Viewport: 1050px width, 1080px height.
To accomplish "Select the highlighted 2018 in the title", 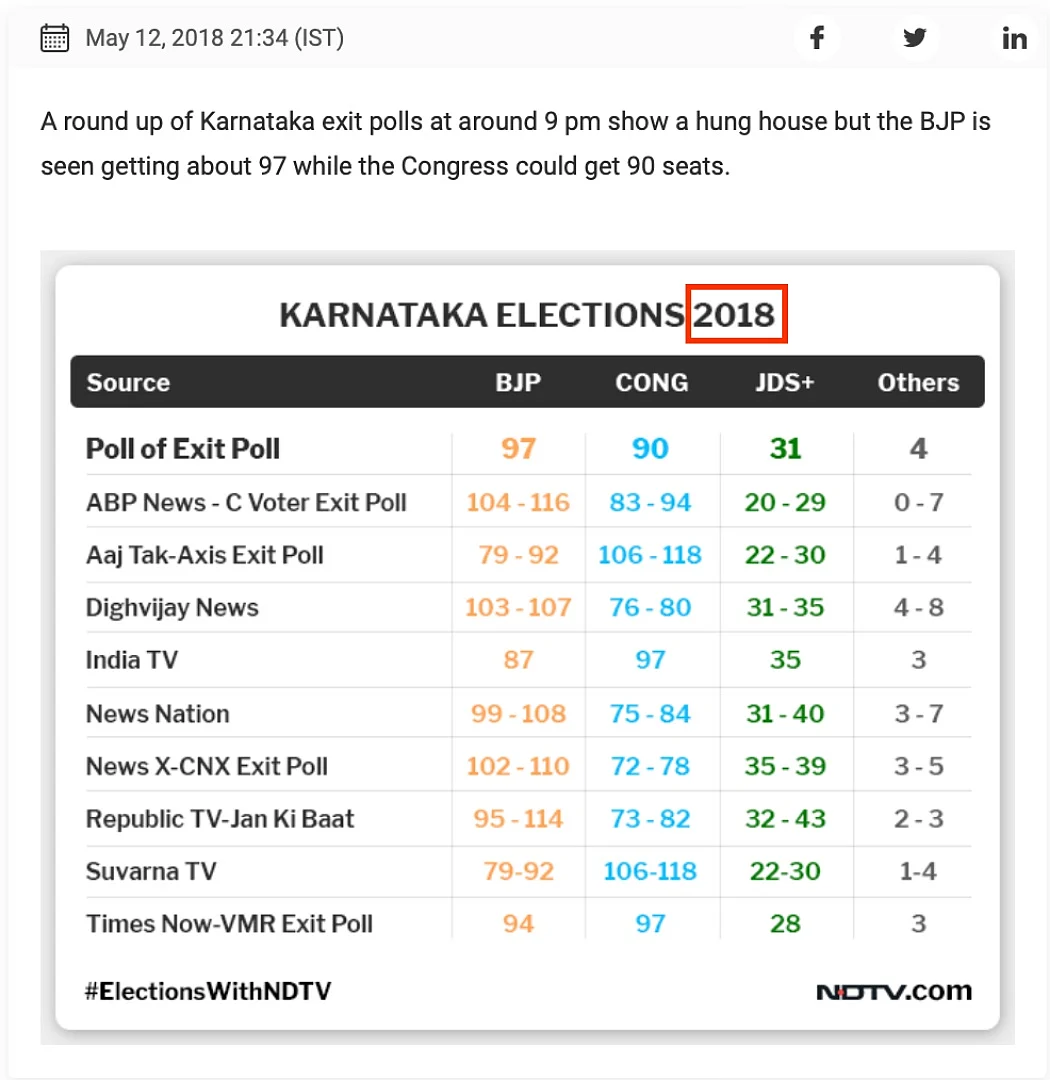I will click(737, 313).
